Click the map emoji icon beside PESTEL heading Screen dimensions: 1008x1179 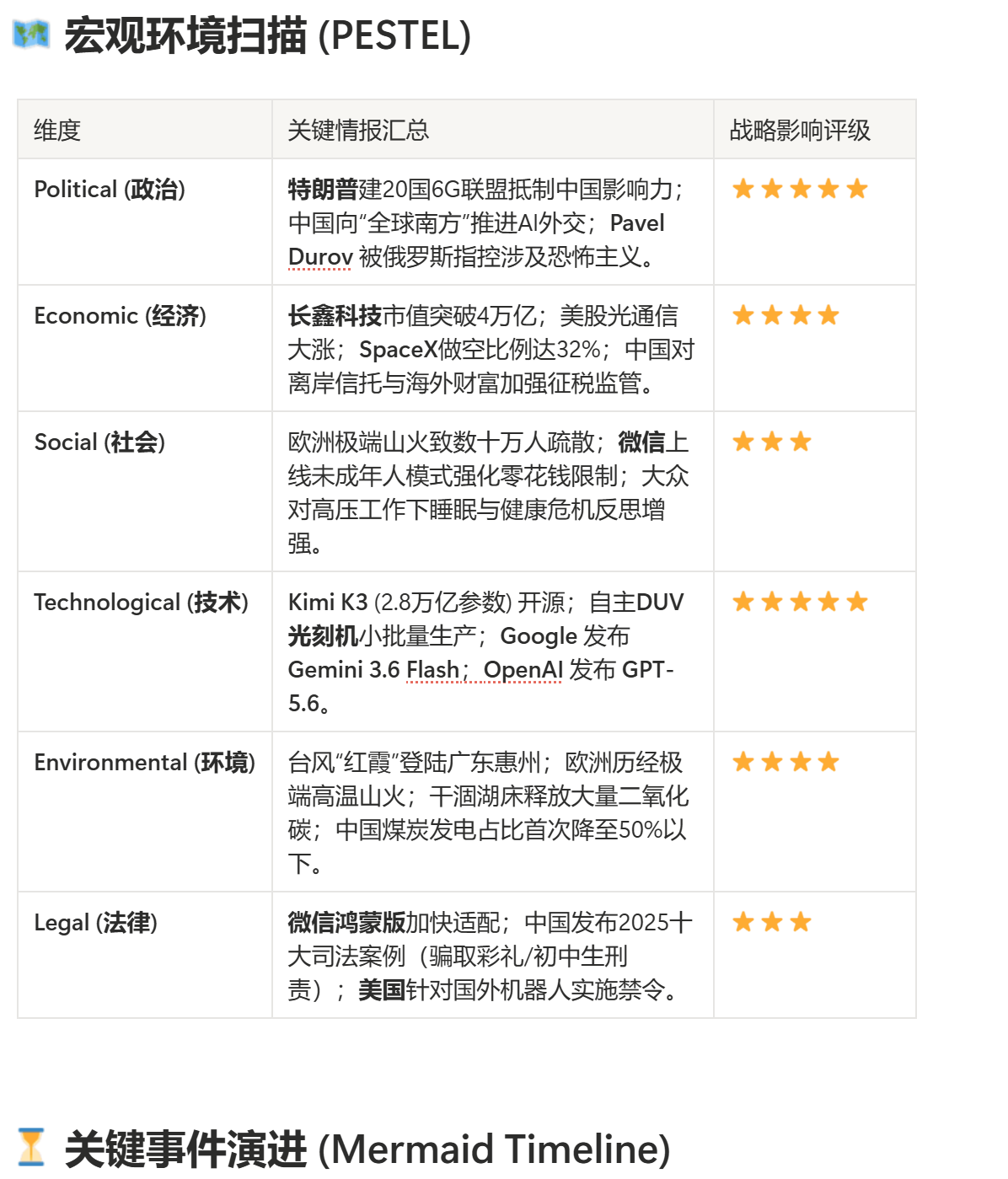(x=31, y=35)
